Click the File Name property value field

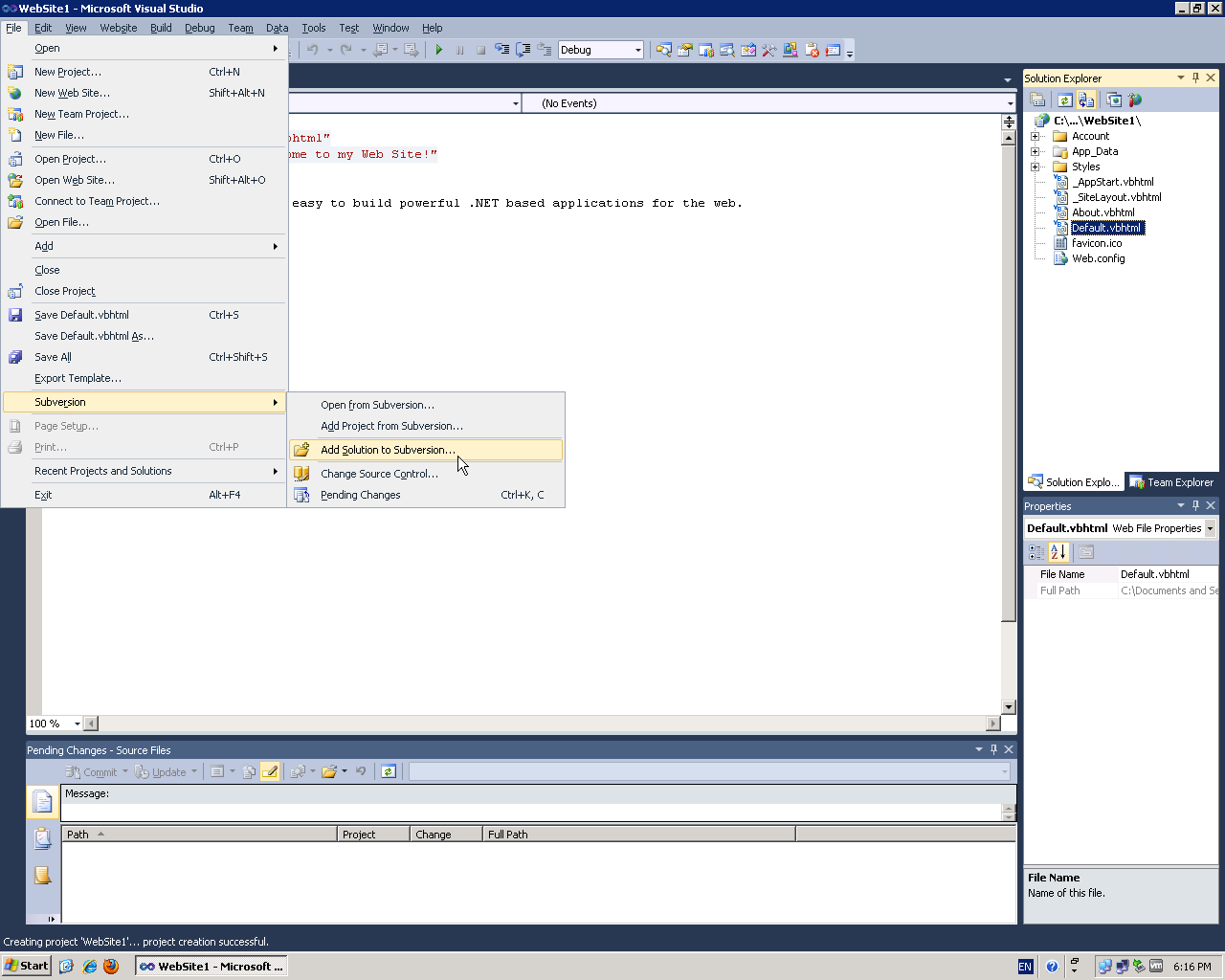[x=1168, y=574]
